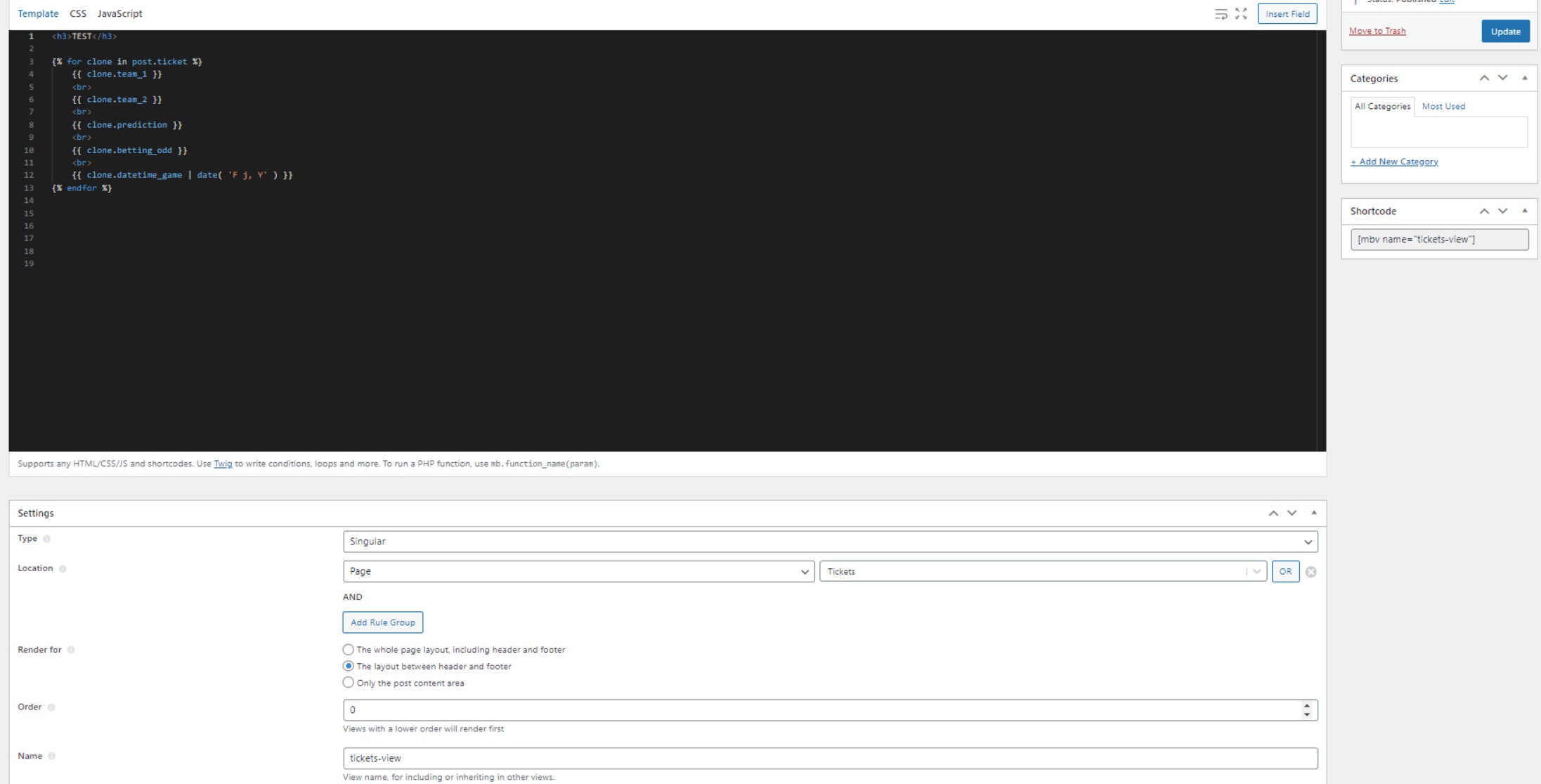The width and height of the screenshot is (1541, 784).
Task: Click help icon beside Render for label
Action: (x=71, y=650)
